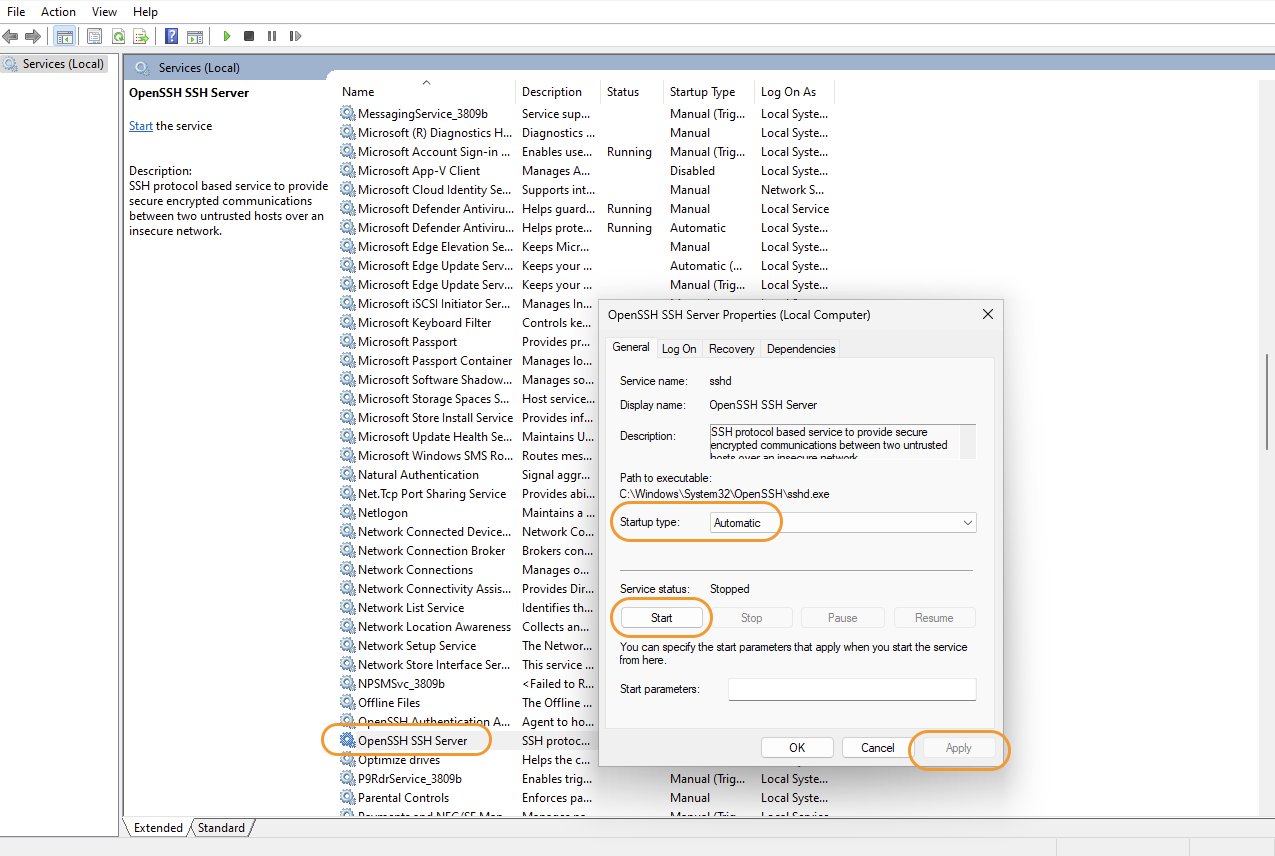Click the 'Start' the service link
The width and height of the screenshot is (1275, 856).
pos(141,126)
